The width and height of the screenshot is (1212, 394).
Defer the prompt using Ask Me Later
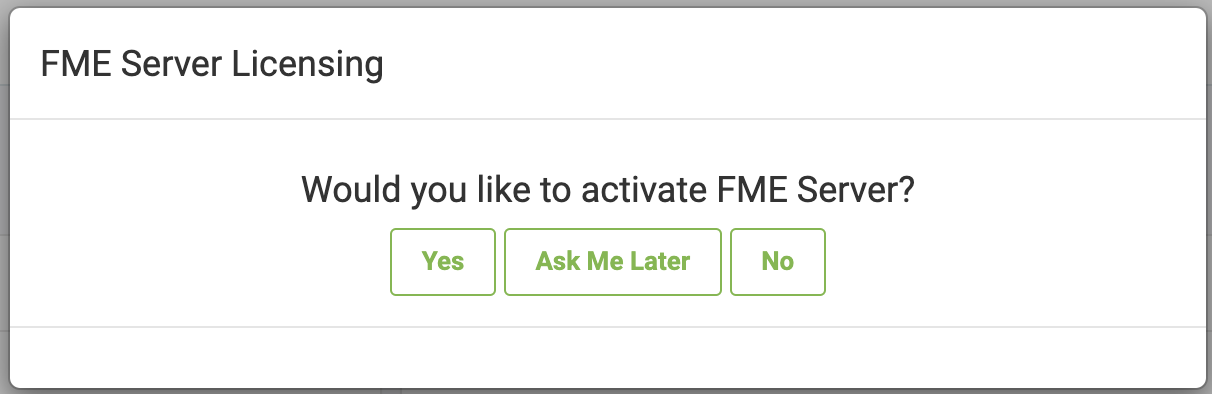point(613,262)
